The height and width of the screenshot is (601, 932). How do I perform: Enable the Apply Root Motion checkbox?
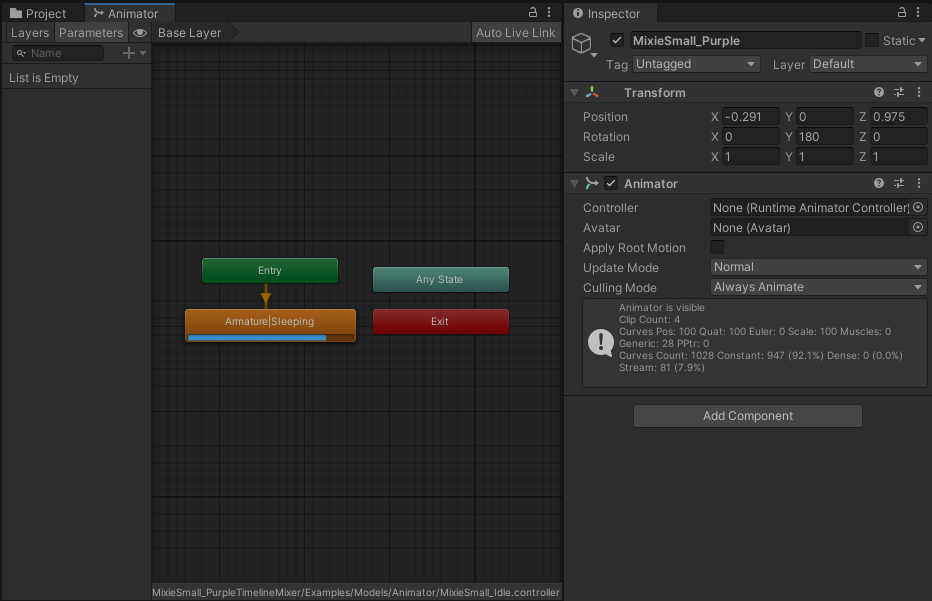point(717,247)
